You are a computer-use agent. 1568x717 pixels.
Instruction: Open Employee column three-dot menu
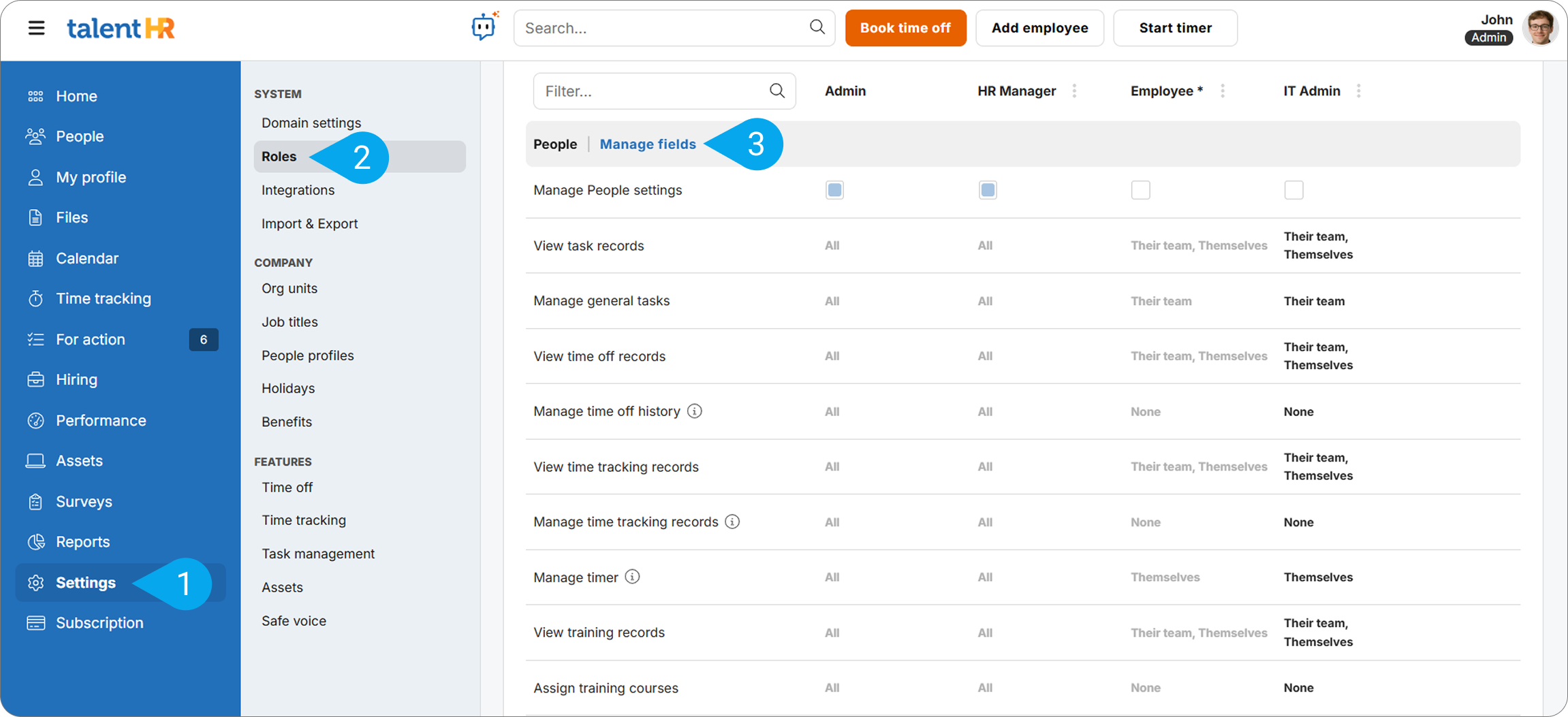tap(1223, 91)
